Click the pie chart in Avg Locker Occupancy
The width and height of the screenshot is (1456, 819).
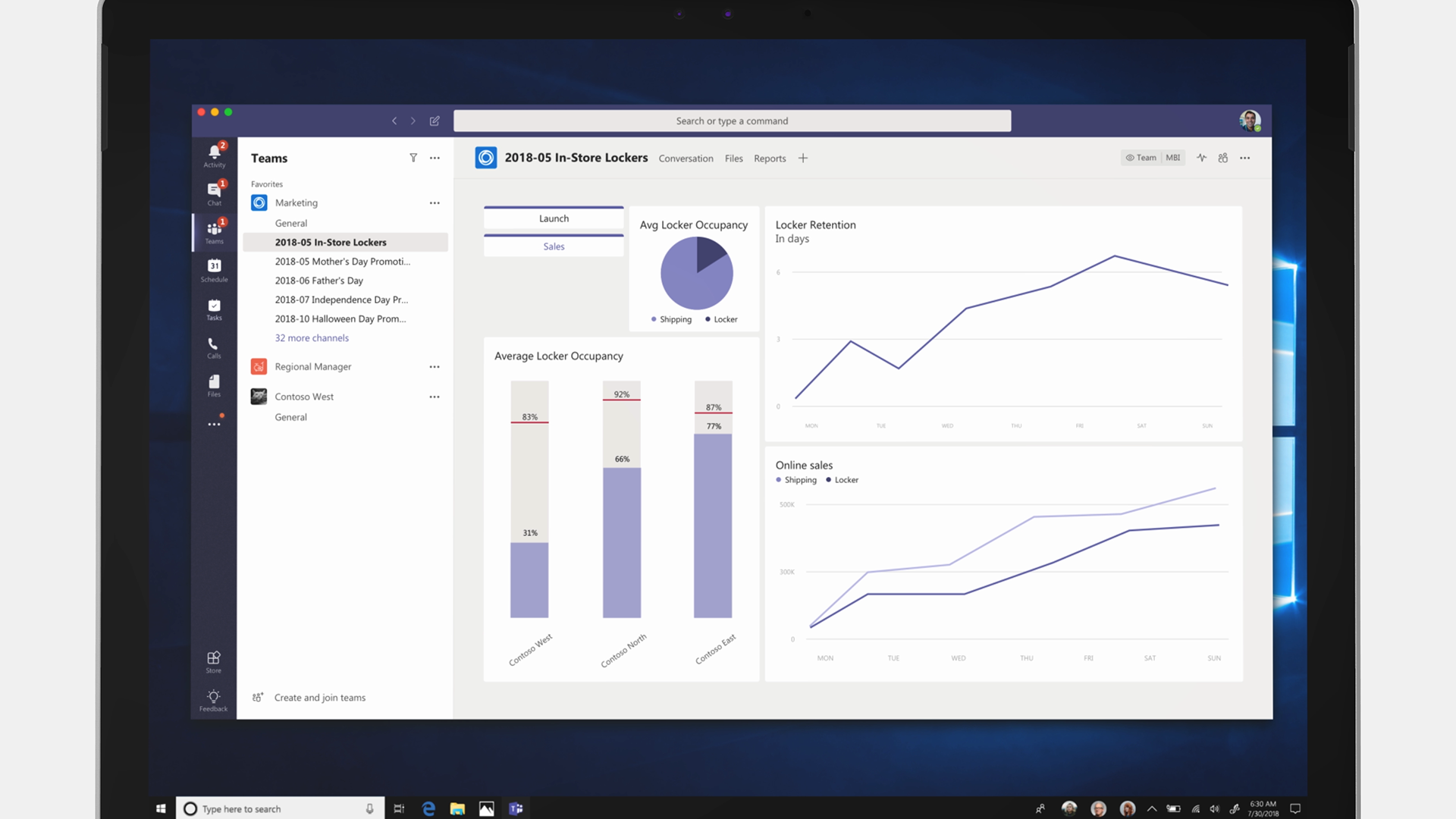pyautogui.click(x=696, y=273)
